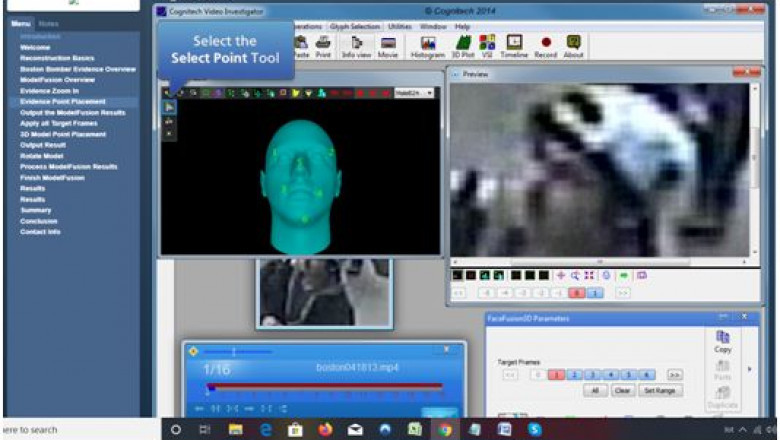The image size is (780, 440).
Task: Toggle red frame 0 button under Preview
Action: coord(577,293)
